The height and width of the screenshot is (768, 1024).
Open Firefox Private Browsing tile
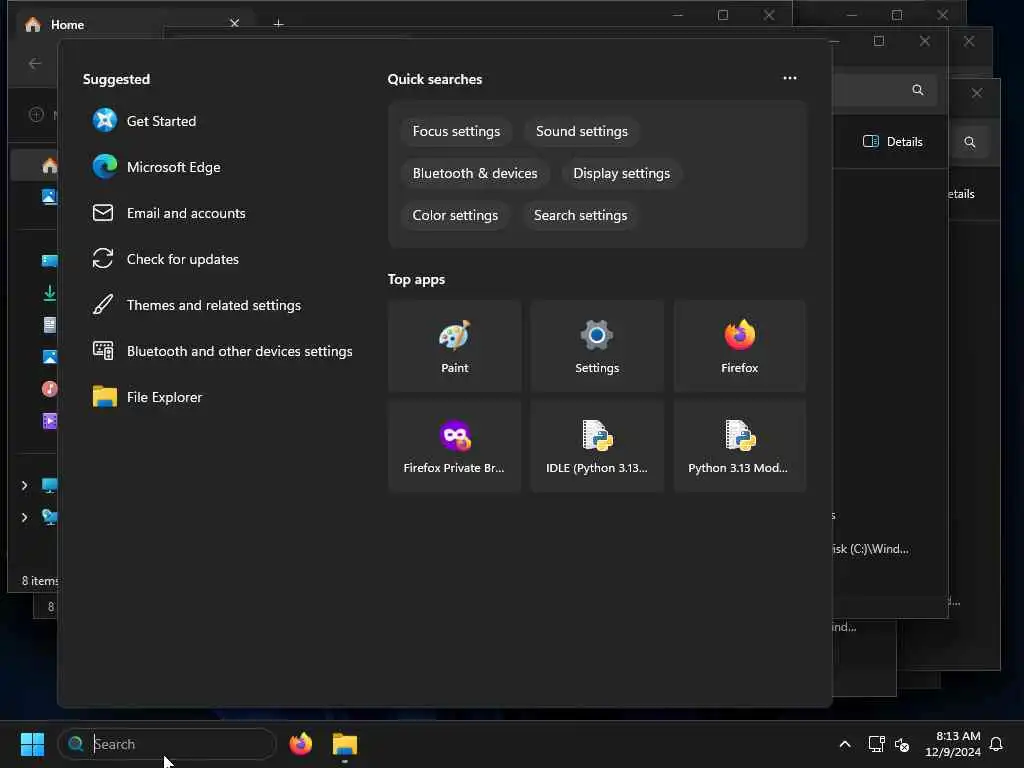[455, 446]
